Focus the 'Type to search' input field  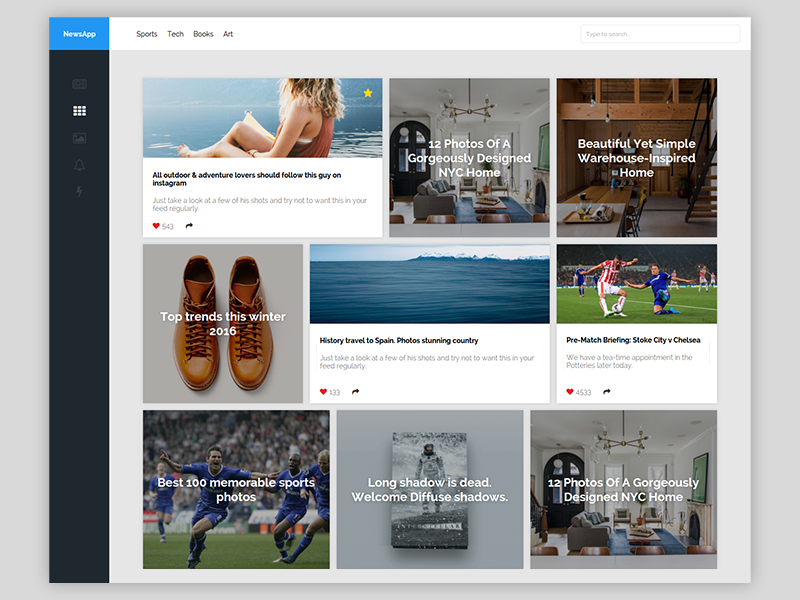click(x=660, y=34)
